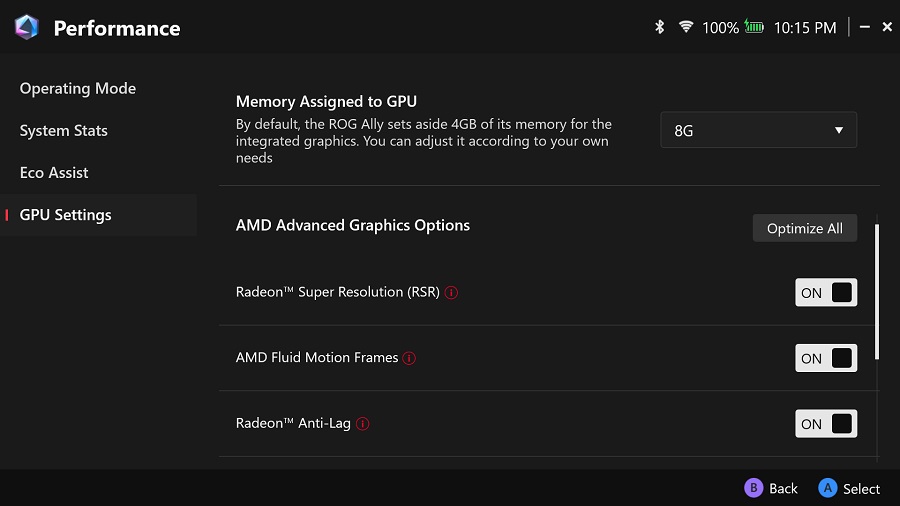Go to Eco Assist section
Screen dimensions: 900x506
(x=54, y=172)
